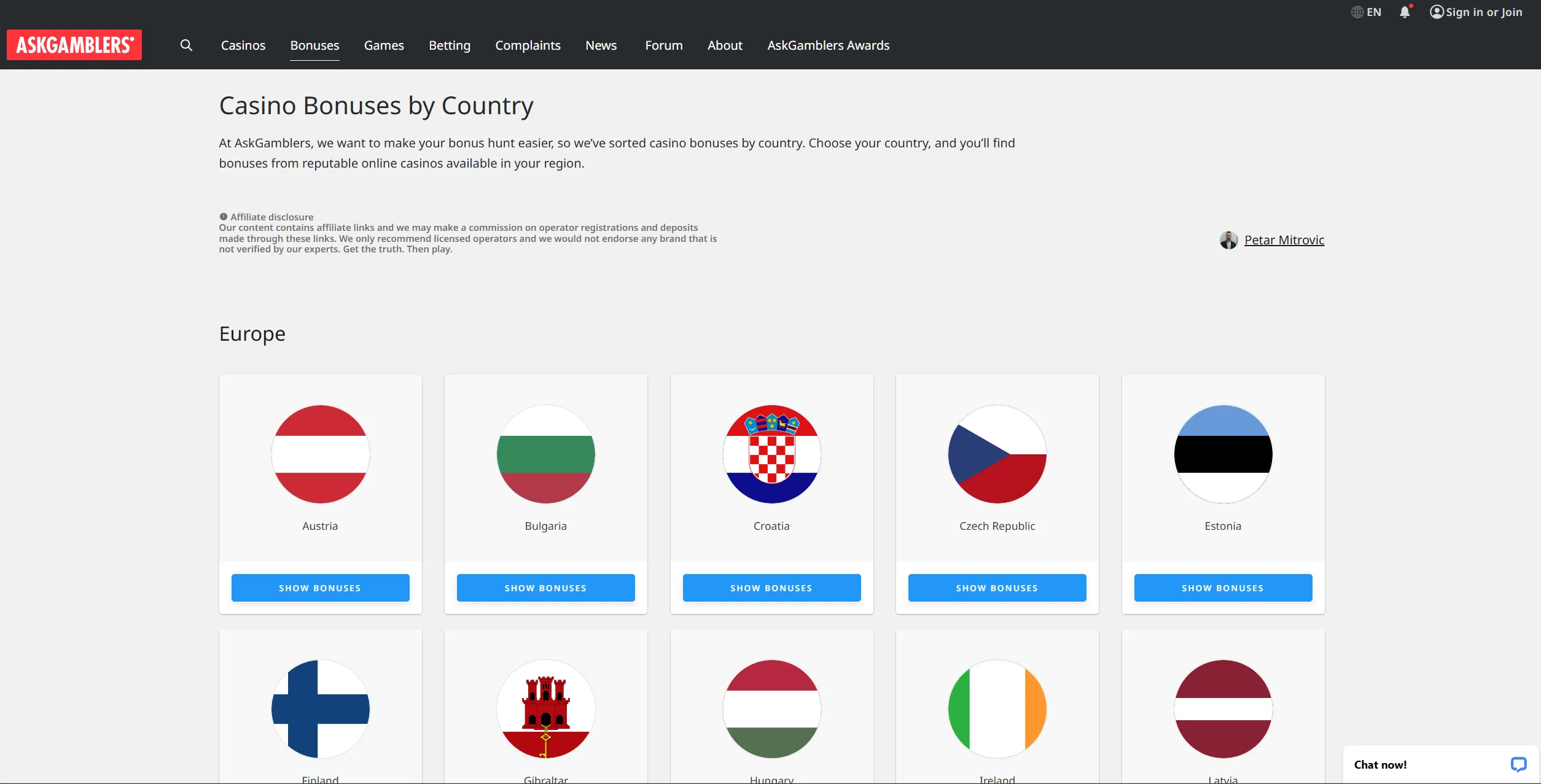1541x784 pixels.
Task: Show bonuses for Austria
Action: coord(320,588)
